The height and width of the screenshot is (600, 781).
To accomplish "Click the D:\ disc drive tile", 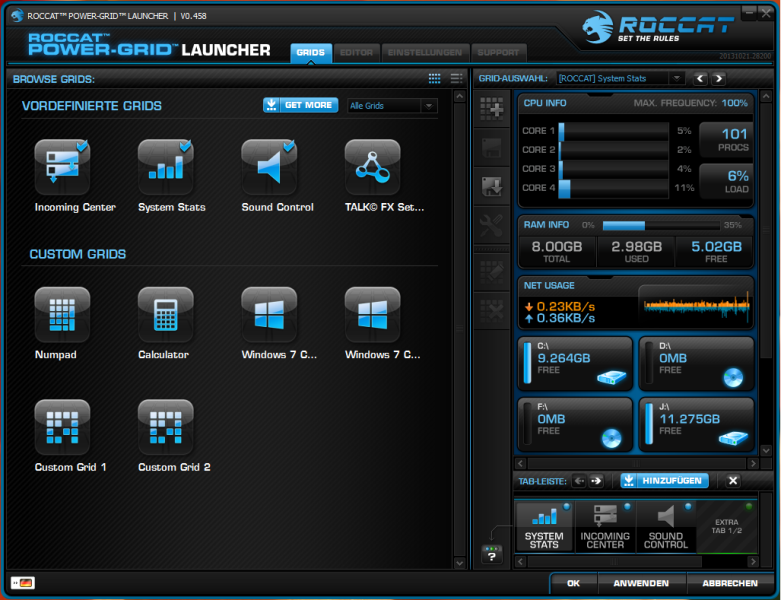I will (696, 363).
